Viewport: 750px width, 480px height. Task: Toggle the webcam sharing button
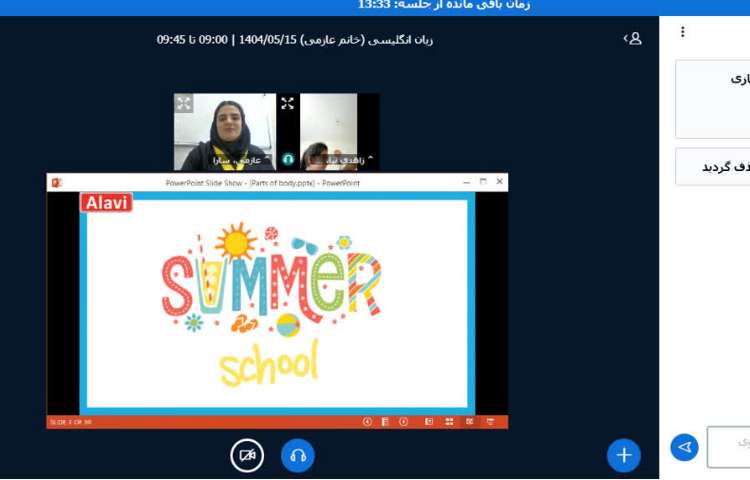tap(247, 456)
